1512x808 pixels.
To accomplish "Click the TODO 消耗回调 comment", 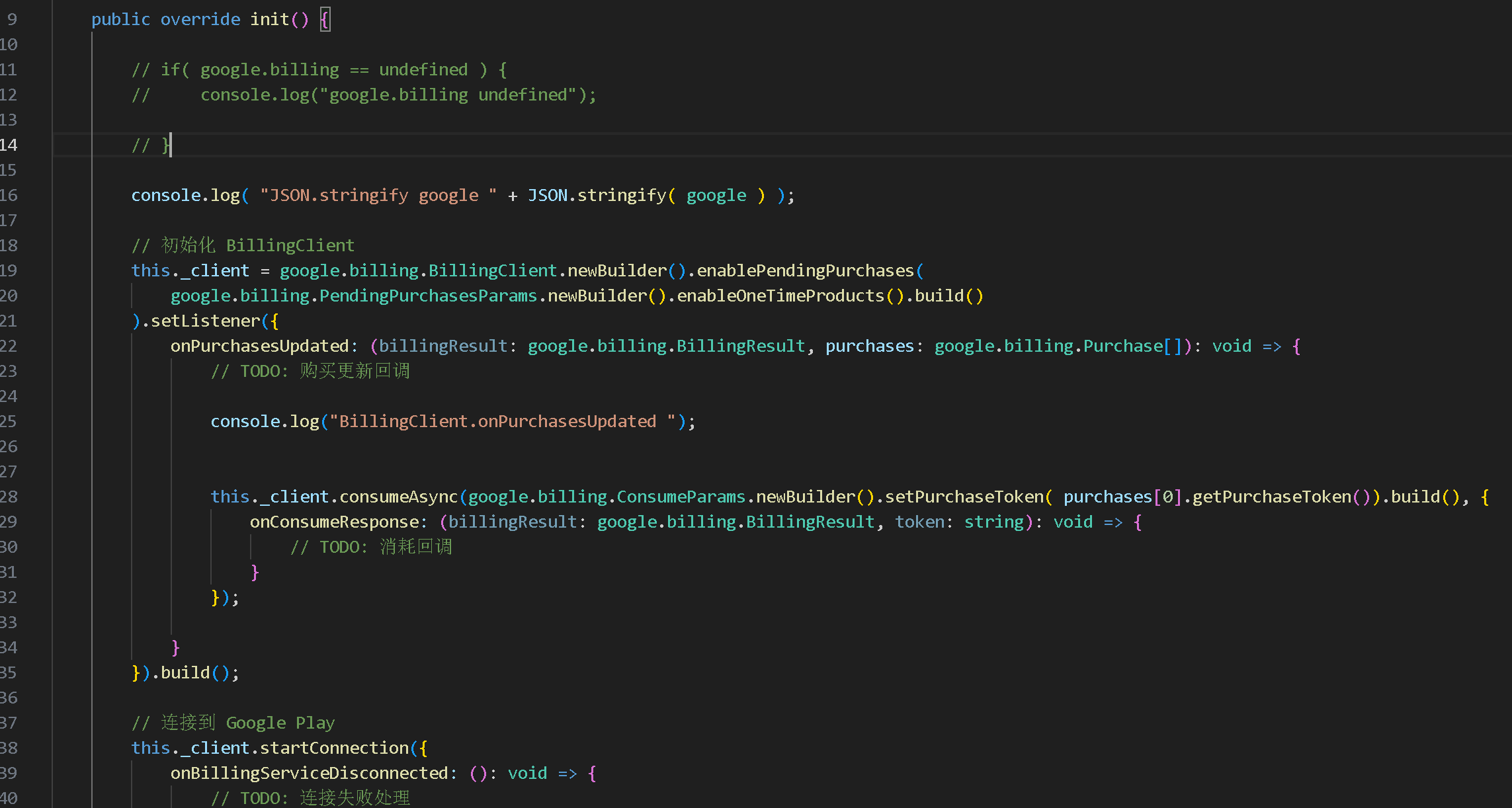I will point(370,547).
